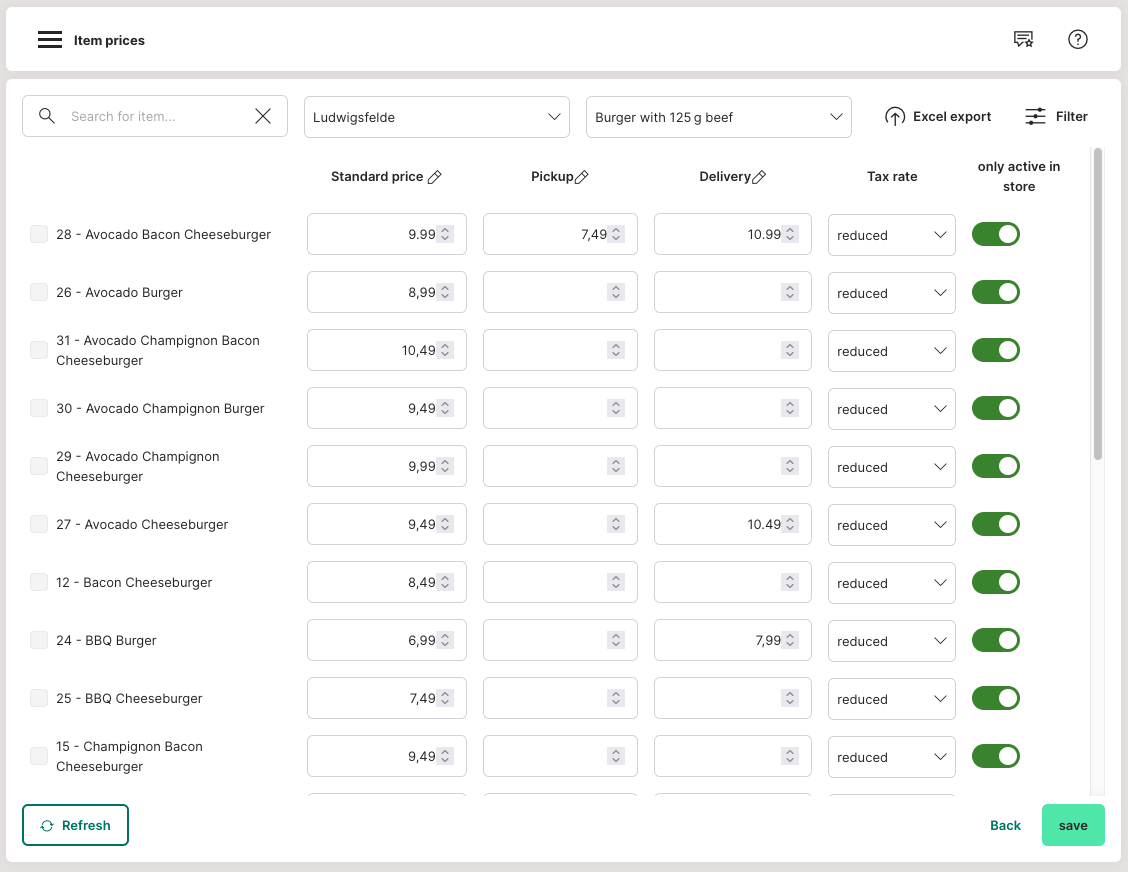
Task: Click the Excel export upload icon
Action: tap(895, 117)
